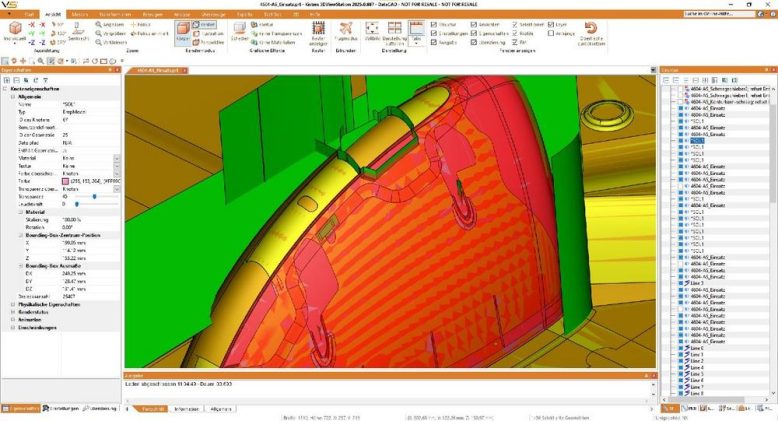
Task: Toggle the Struktur window checkbox
Action: (437, 22)
